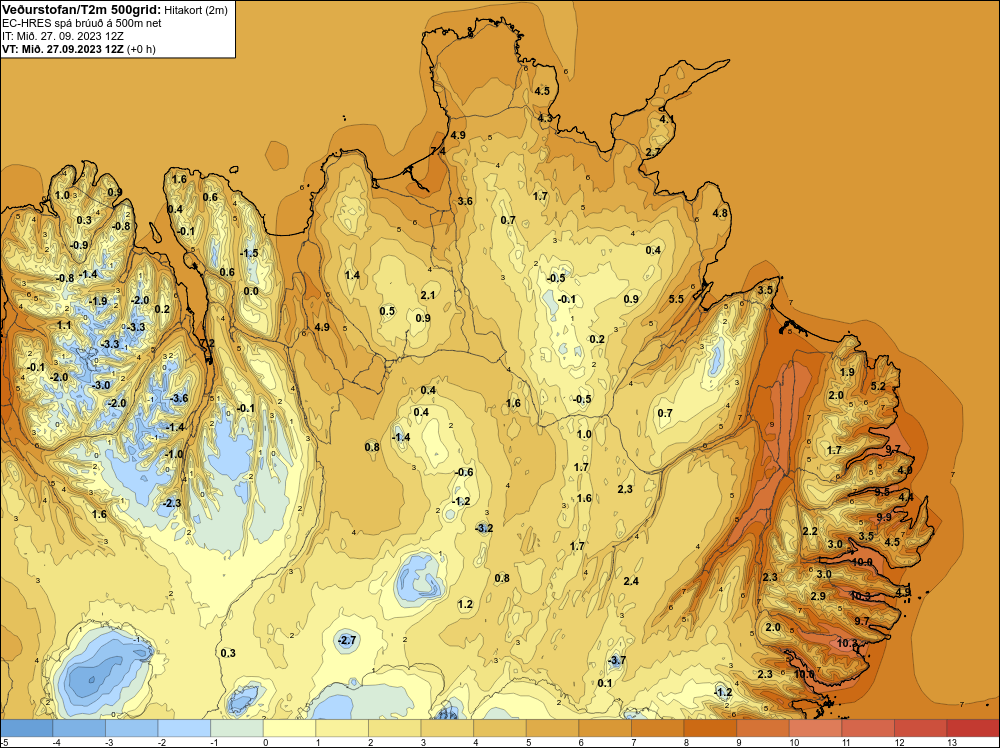Click the '7.2' temperature label
Screen dimensions: 1000x748
[208, 343]
